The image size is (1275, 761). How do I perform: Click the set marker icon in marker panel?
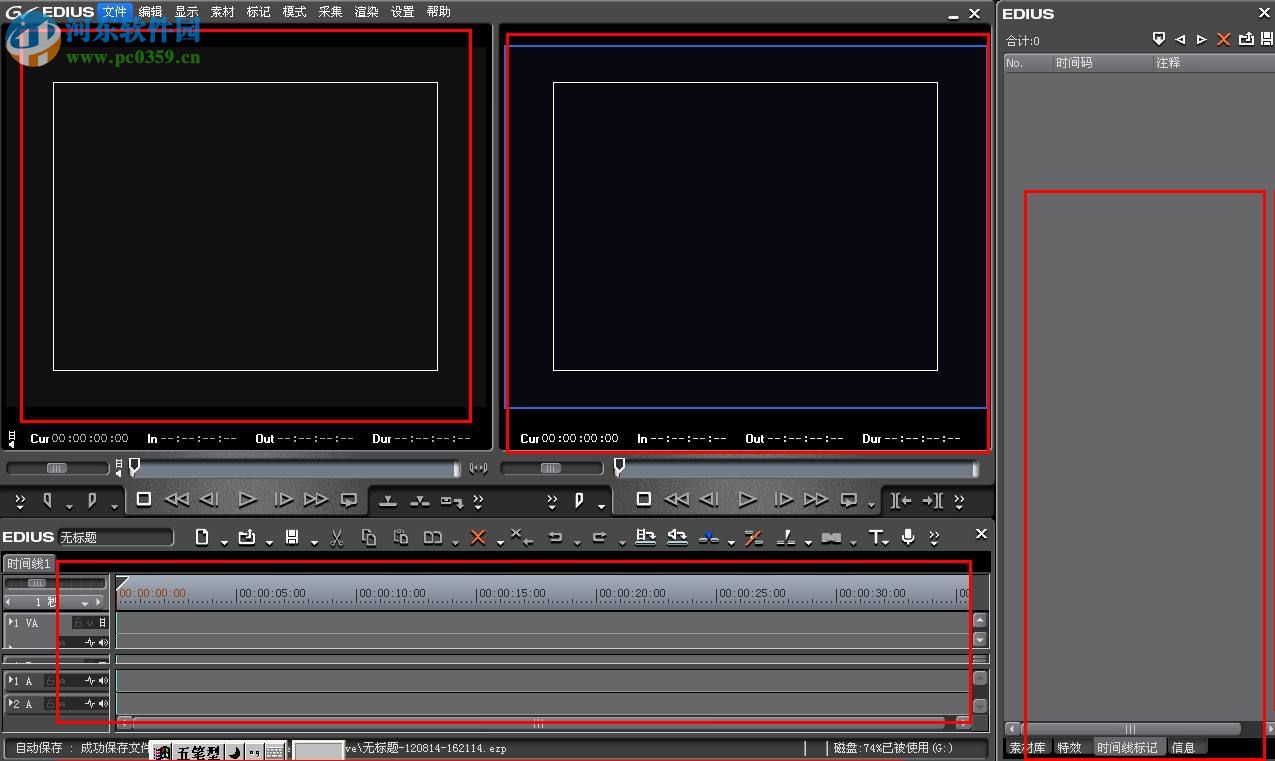1159,39
